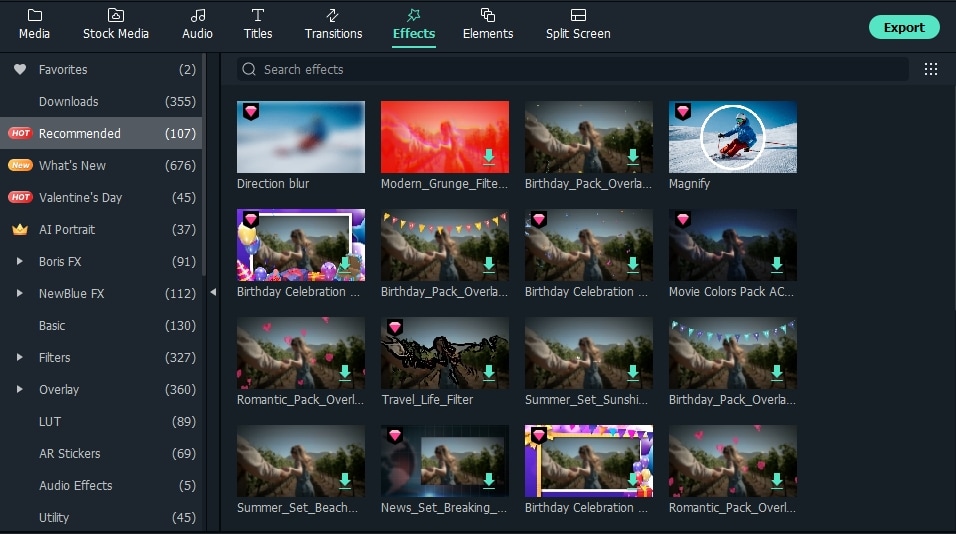Viewport: 956px width, 534px height.
Task: Click the premium gem badge on News_Set_Breaking
Action: point(395,435)
